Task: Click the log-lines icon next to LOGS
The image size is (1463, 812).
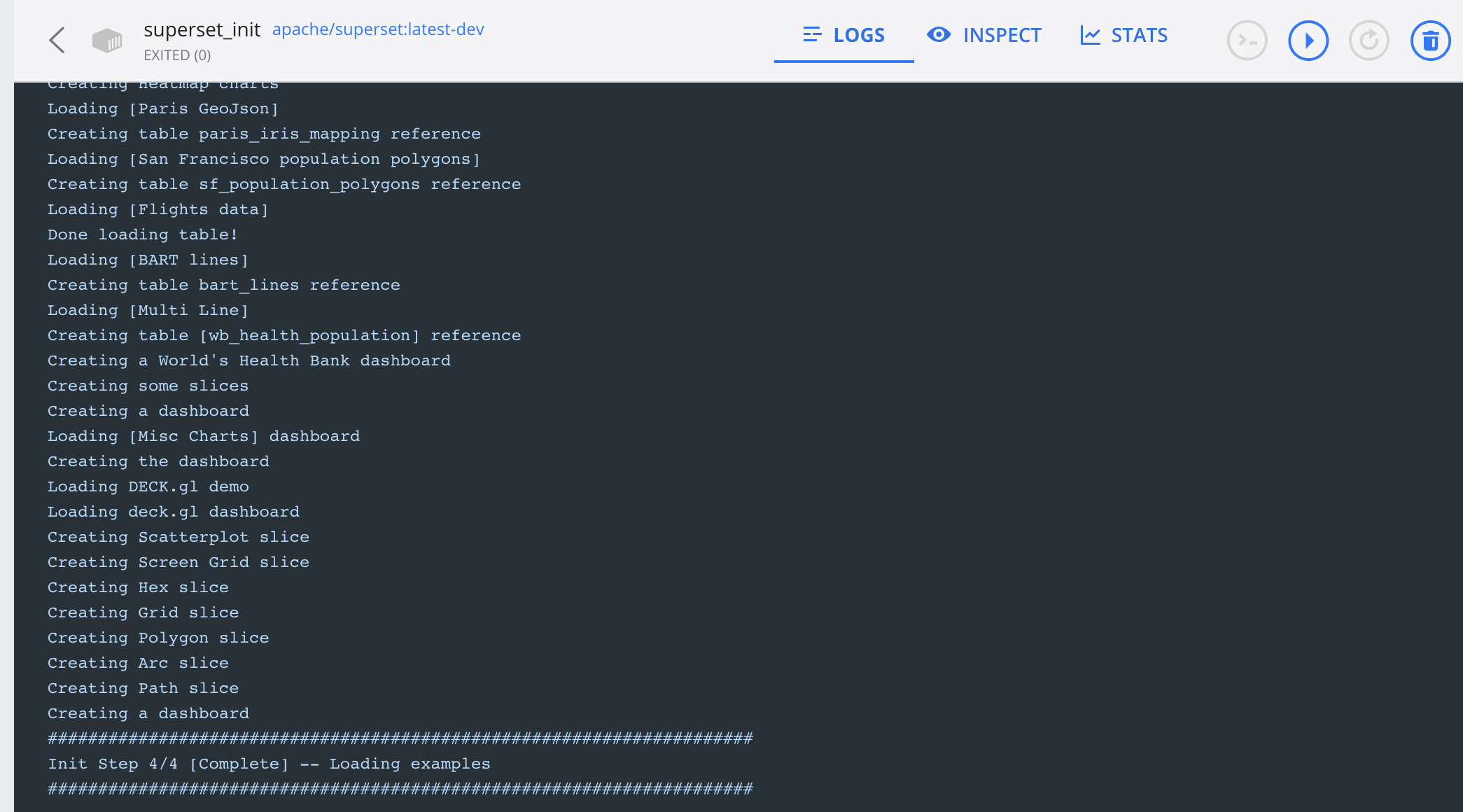Action: [x=811, y=34]
